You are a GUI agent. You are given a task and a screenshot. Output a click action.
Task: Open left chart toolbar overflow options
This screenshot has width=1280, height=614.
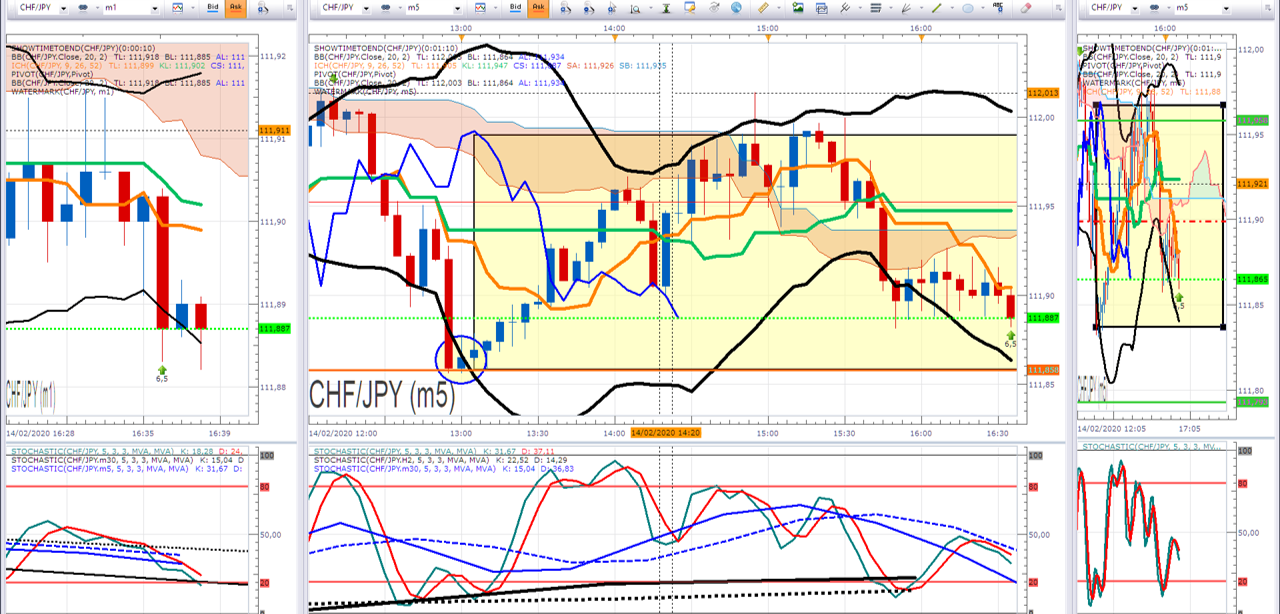click(289, 7)
